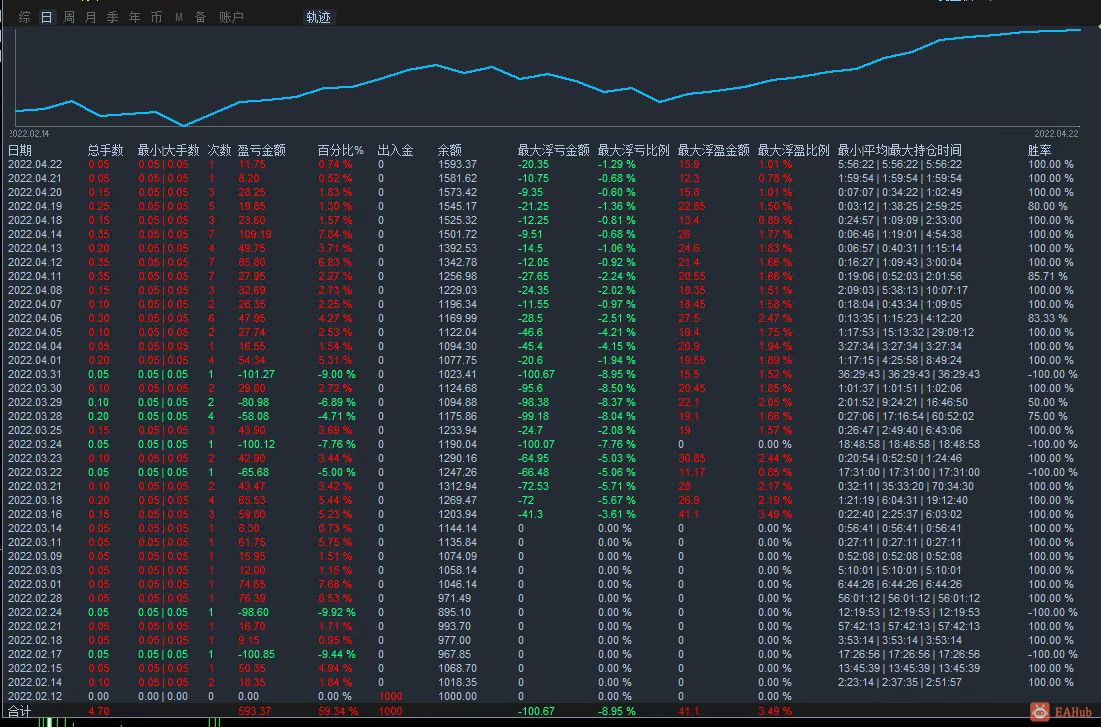Click the 最大浮盈金额 column header
Image resolution: width=1101 pixels, height=727 pixels.
pyautogui.click(x=713, y=150)
